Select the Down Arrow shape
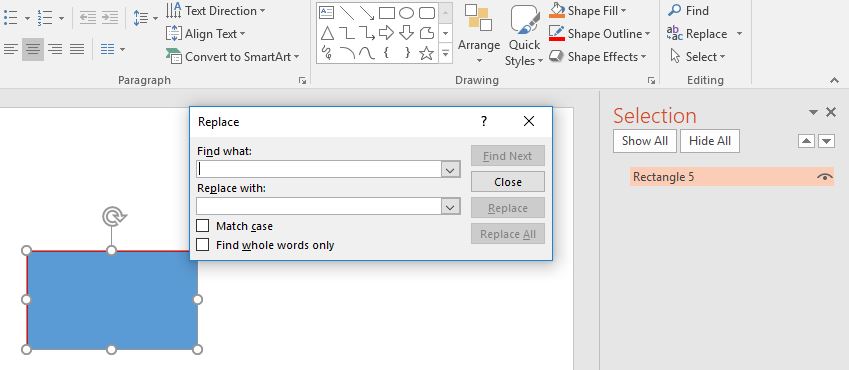Screen dimensions: 849x370 click(407, 33)
